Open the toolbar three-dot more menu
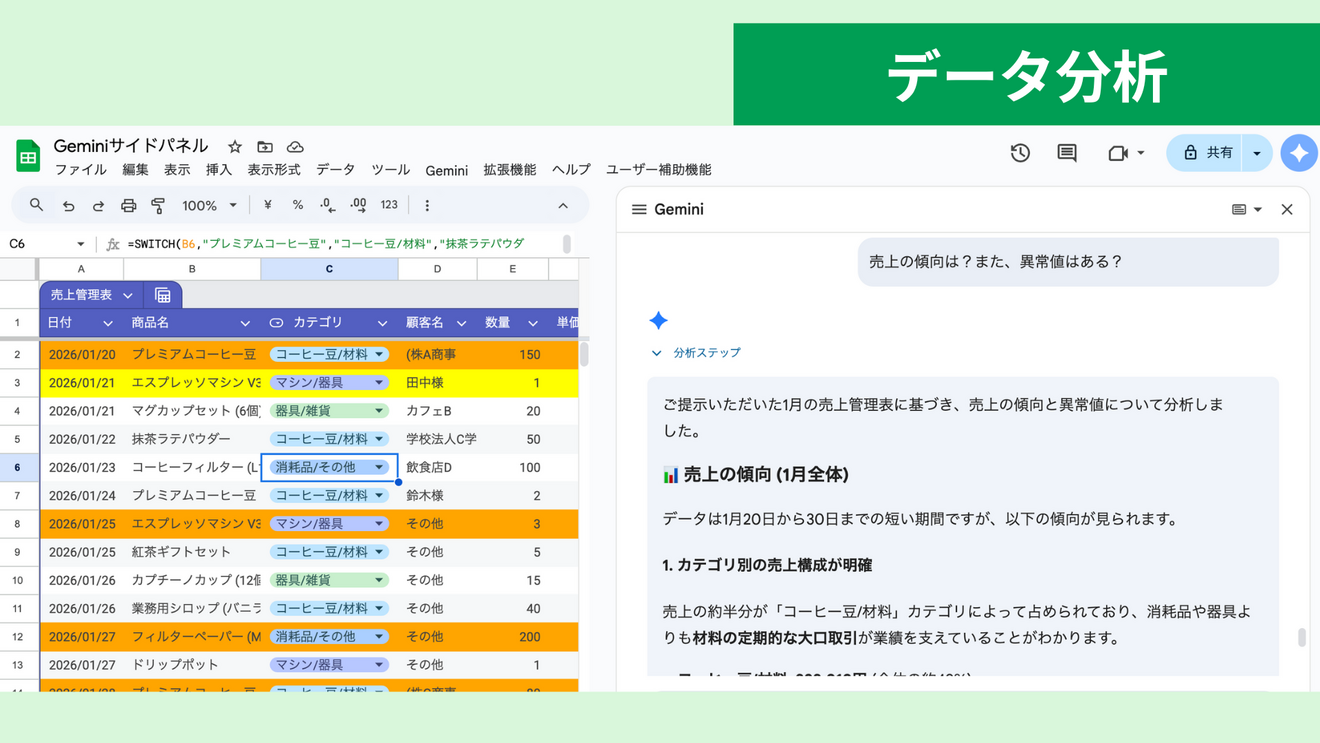This screenshot has width=1320, height=743. [x=427, y=205]
